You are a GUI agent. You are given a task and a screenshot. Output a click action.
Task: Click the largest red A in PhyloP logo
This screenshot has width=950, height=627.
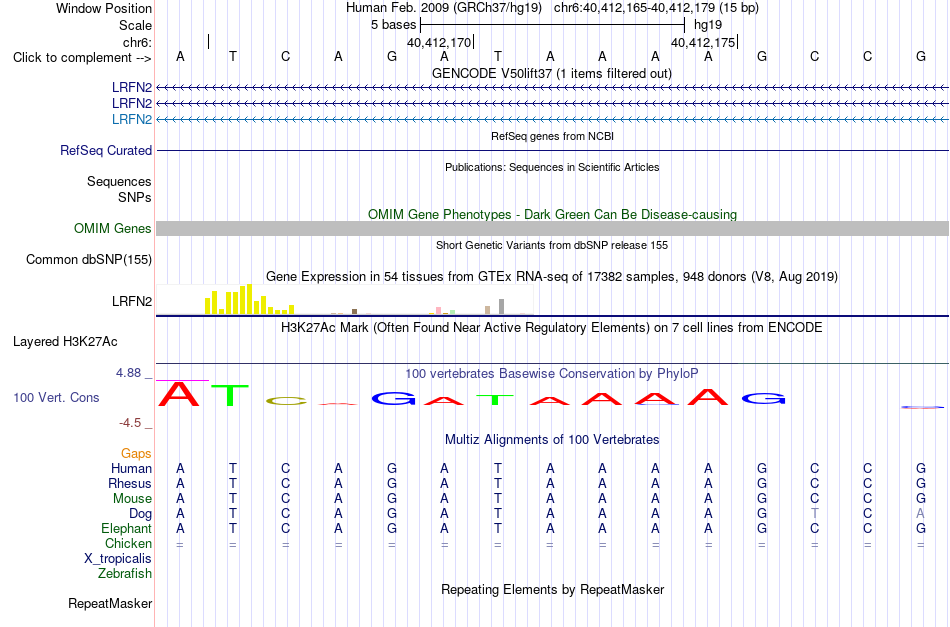pyautogui.click(x=179, y=394)
